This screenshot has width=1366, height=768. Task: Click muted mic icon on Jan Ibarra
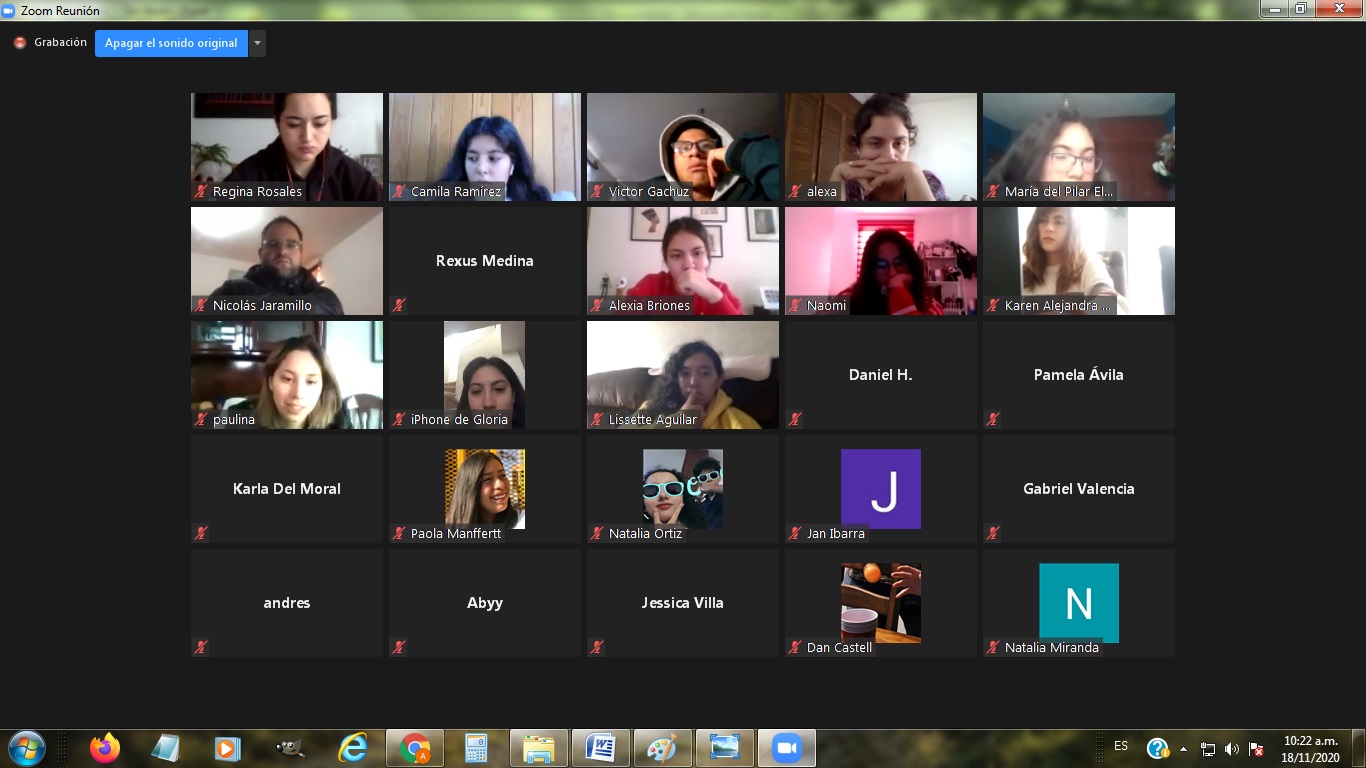coord(795,533)
